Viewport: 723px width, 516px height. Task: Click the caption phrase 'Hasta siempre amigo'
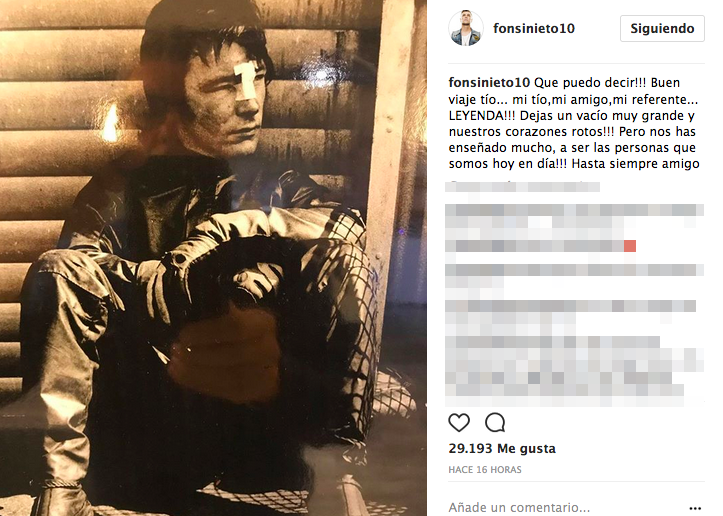(x=635, y=164)
